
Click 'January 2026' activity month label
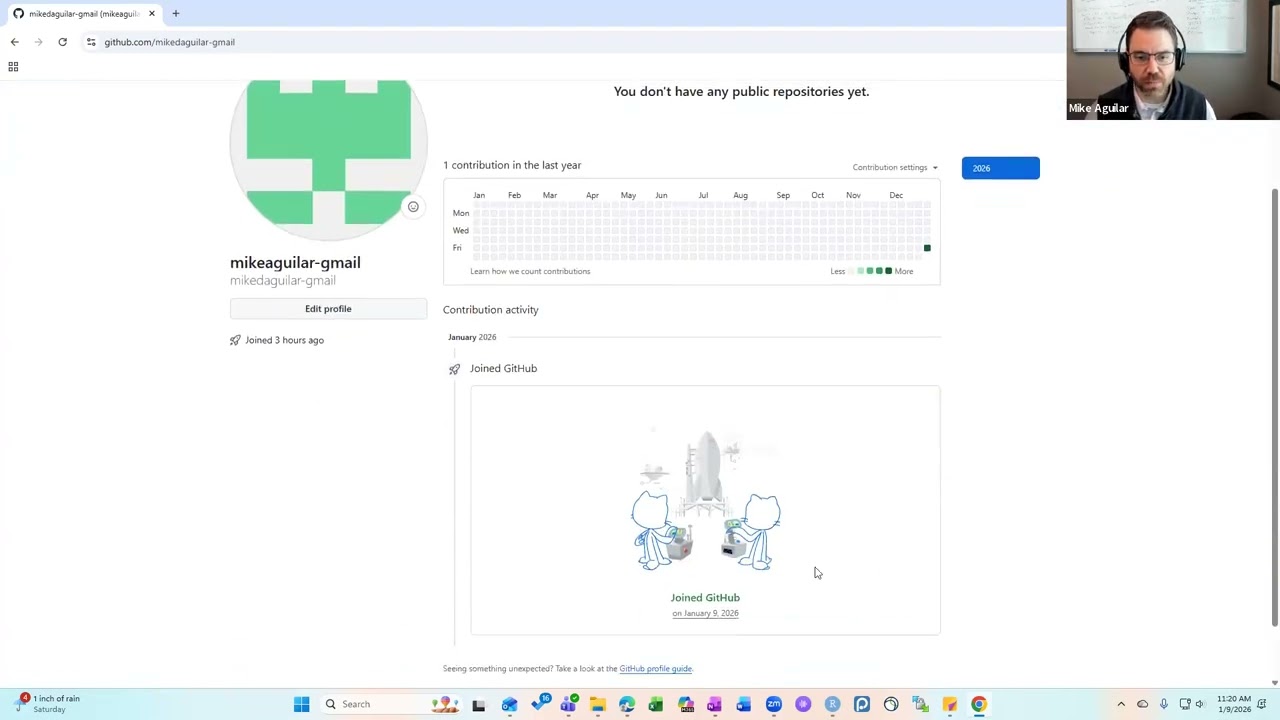(x=472, y=337)
